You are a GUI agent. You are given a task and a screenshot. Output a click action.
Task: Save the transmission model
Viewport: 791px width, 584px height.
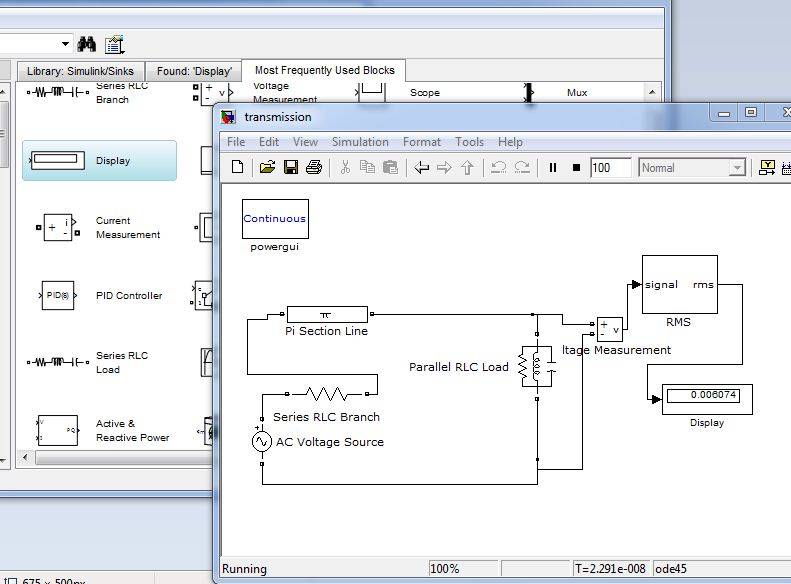tap(291, 168)
